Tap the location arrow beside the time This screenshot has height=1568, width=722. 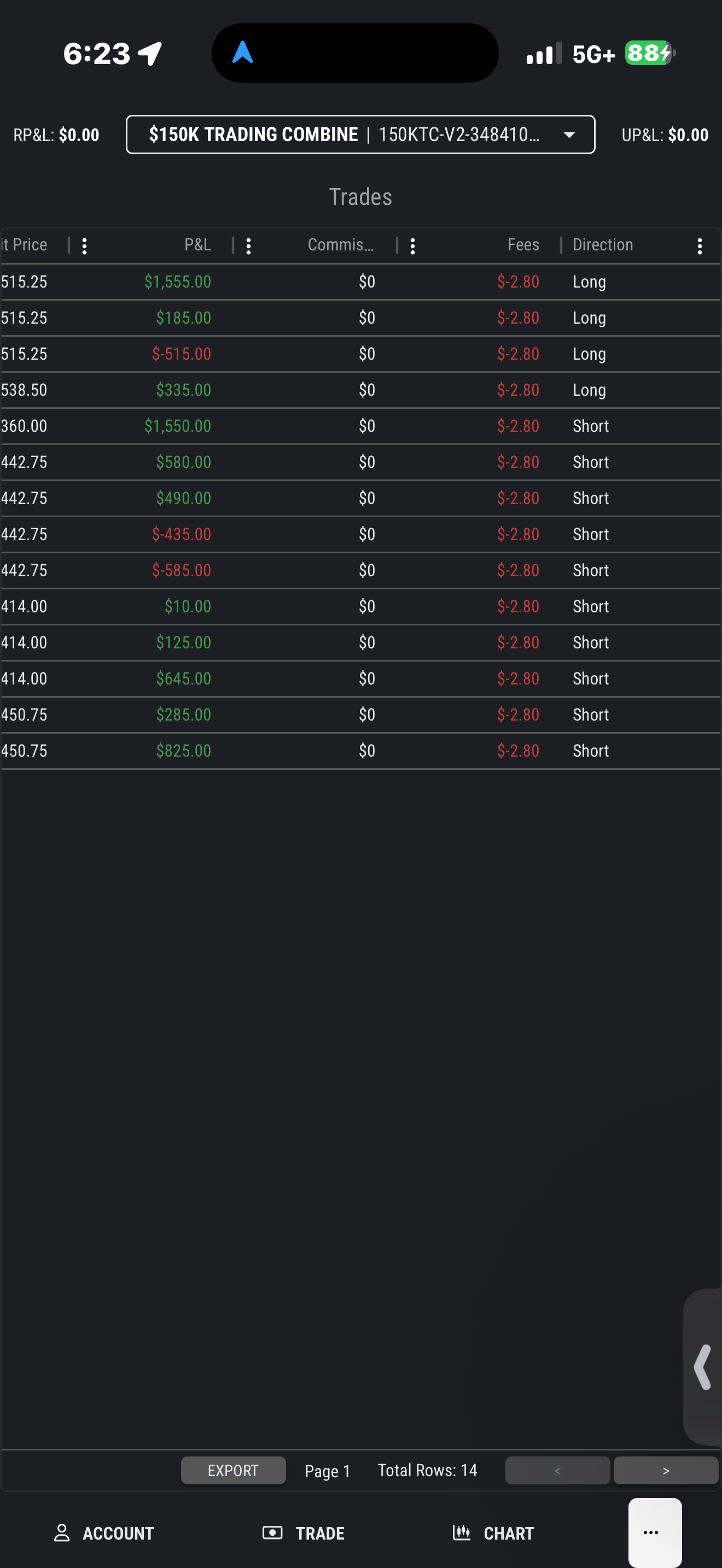point(150,54)
